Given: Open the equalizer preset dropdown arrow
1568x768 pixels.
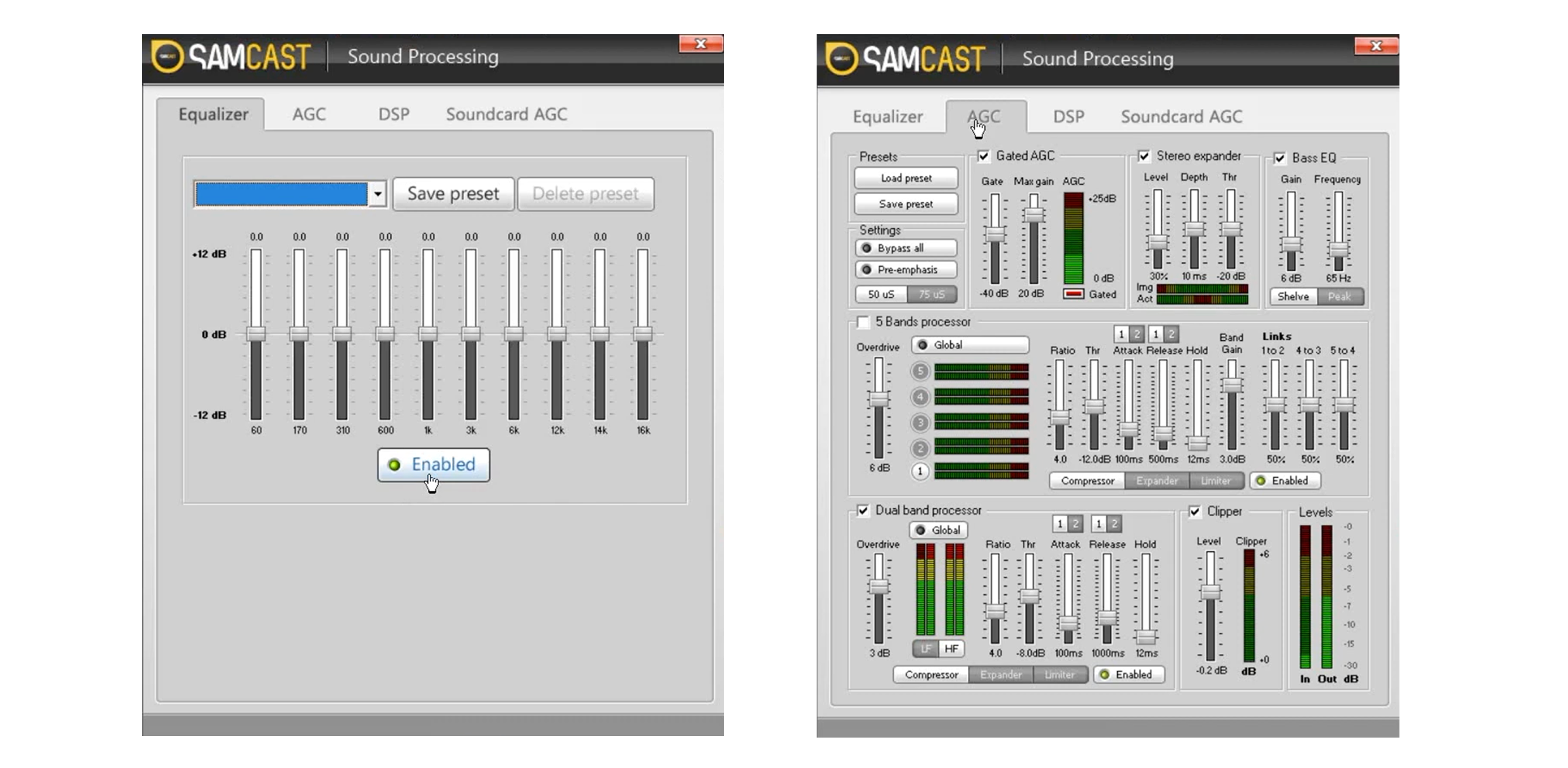Looking at the screenshot, I should 378,194.
